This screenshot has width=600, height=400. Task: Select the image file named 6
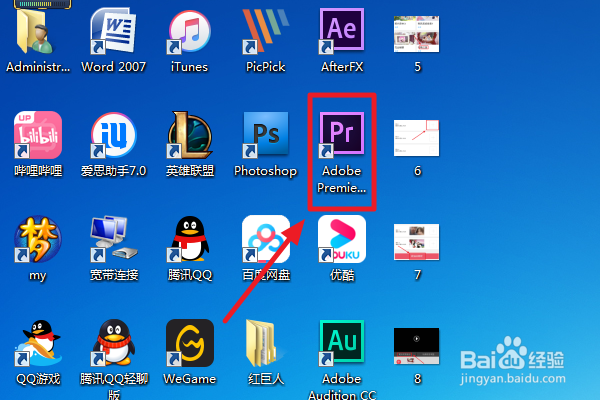pyautogui.click(x=417, y=138)
